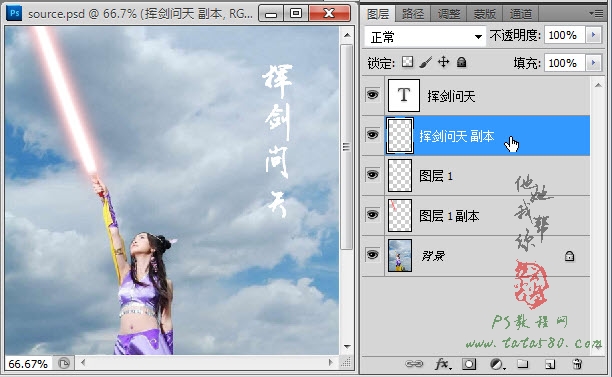
Task: Click the layers list scroll up arrow
Action: (598, 85)
